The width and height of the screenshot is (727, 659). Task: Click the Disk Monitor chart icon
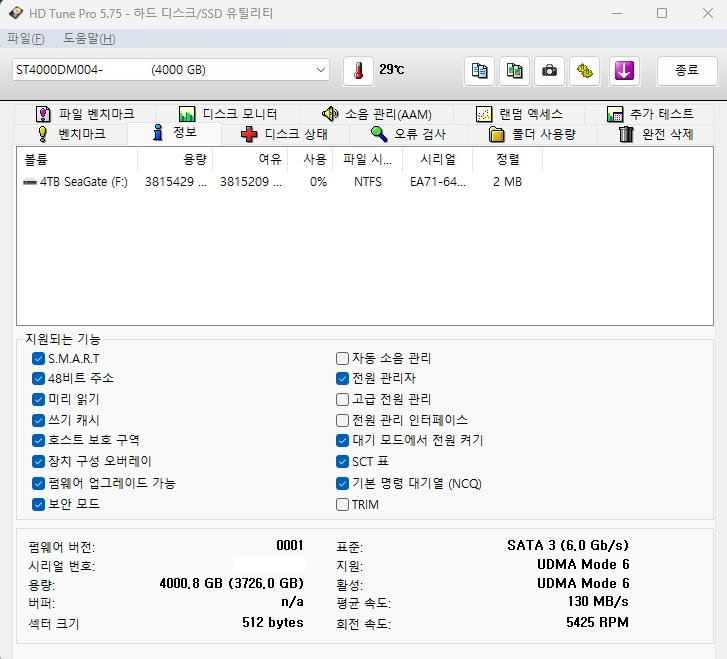click(187, 114)
